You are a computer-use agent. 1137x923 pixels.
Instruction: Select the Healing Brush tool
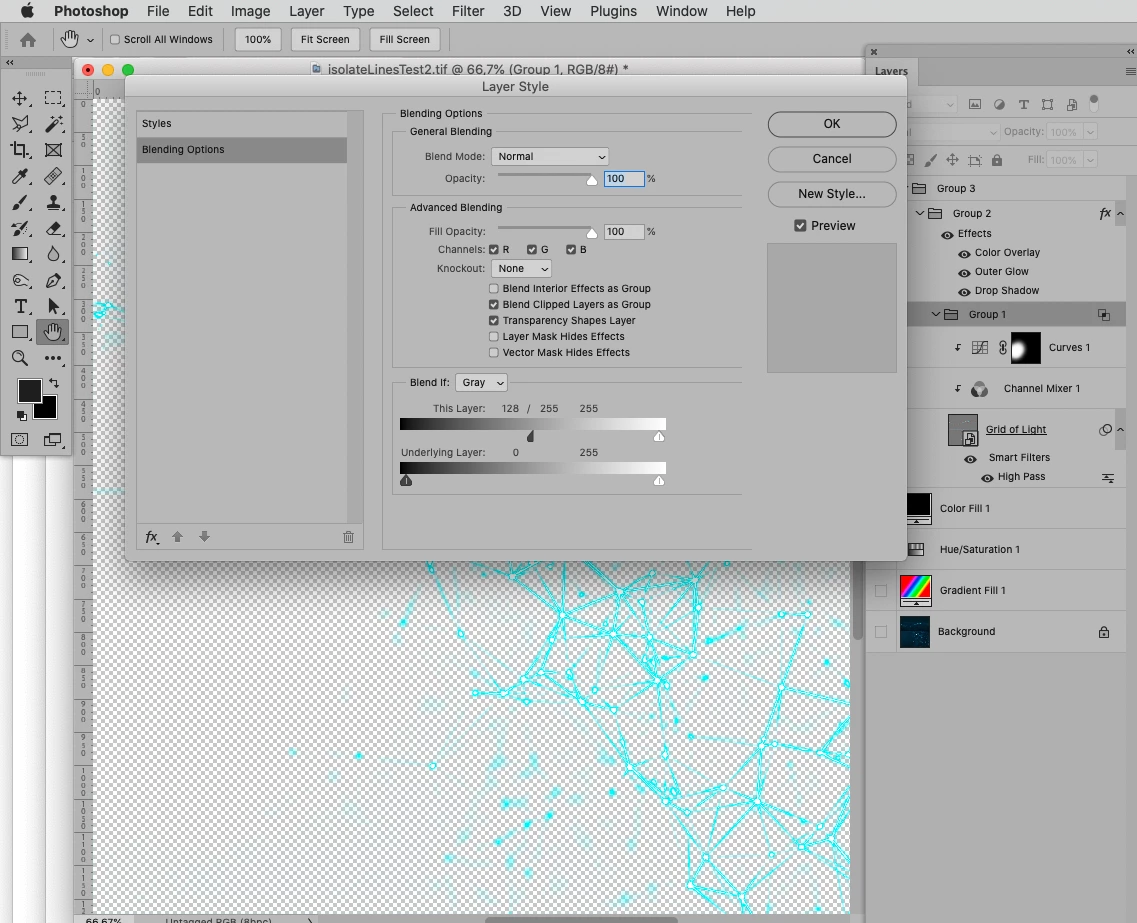(53, 176)
